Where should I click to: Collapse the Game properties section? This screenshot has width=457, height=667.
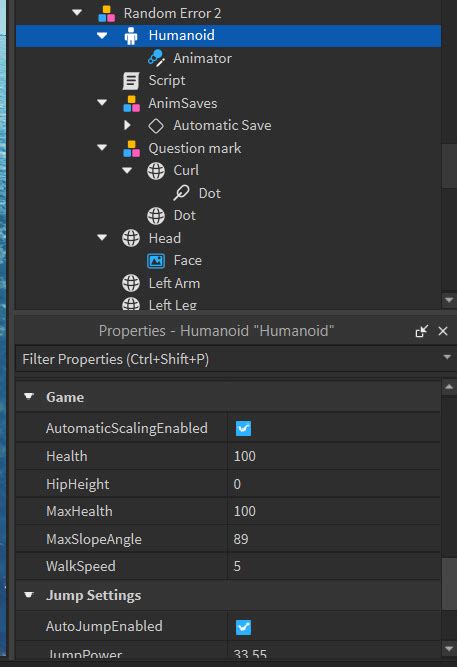coord(29,396)
